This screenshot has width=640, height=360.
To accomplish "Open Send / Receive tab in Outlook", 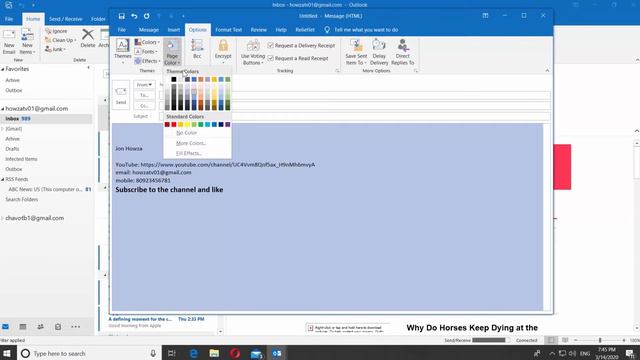I will pos(65,19).
